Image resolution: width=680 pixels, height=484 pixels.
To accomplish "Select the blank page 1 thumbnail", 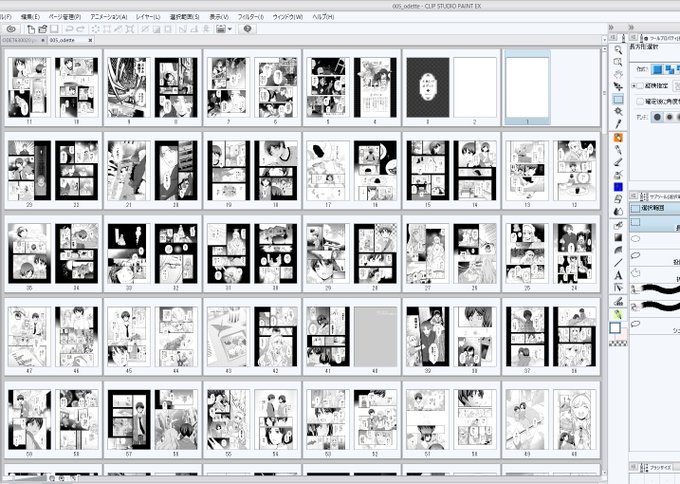I will point(528,88).
